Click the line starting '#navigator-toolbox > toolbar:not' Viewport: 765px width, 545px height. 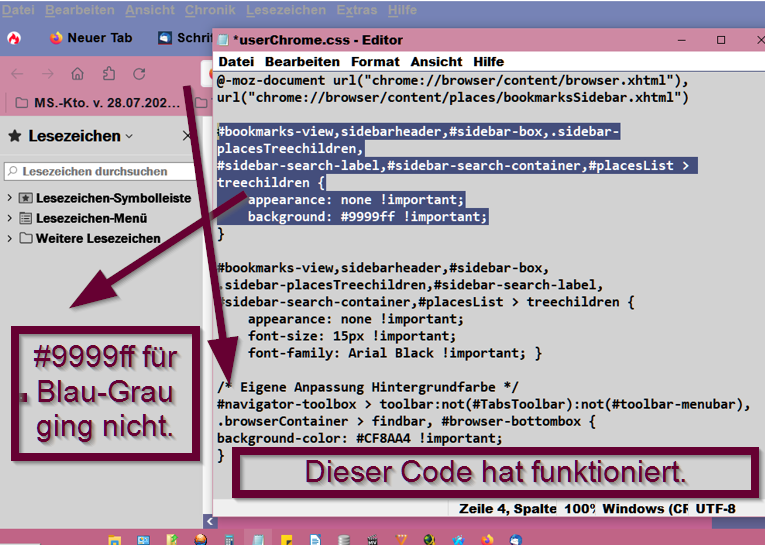pos(483,404)
